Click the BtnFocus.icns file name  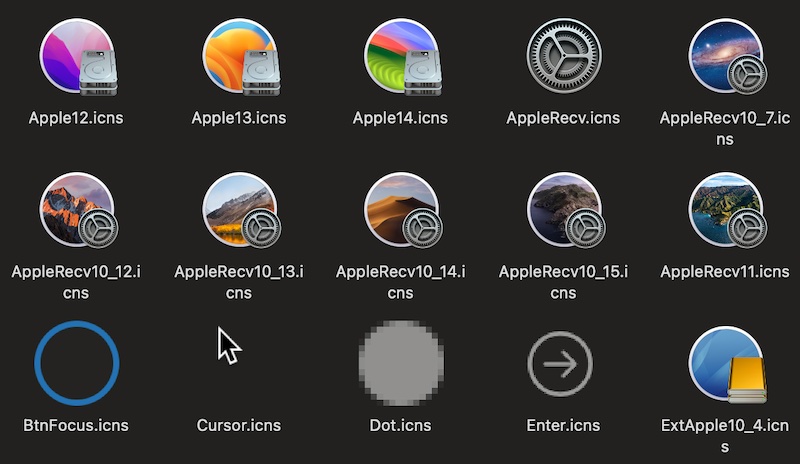pyautogui.click(x=76, y=425)
